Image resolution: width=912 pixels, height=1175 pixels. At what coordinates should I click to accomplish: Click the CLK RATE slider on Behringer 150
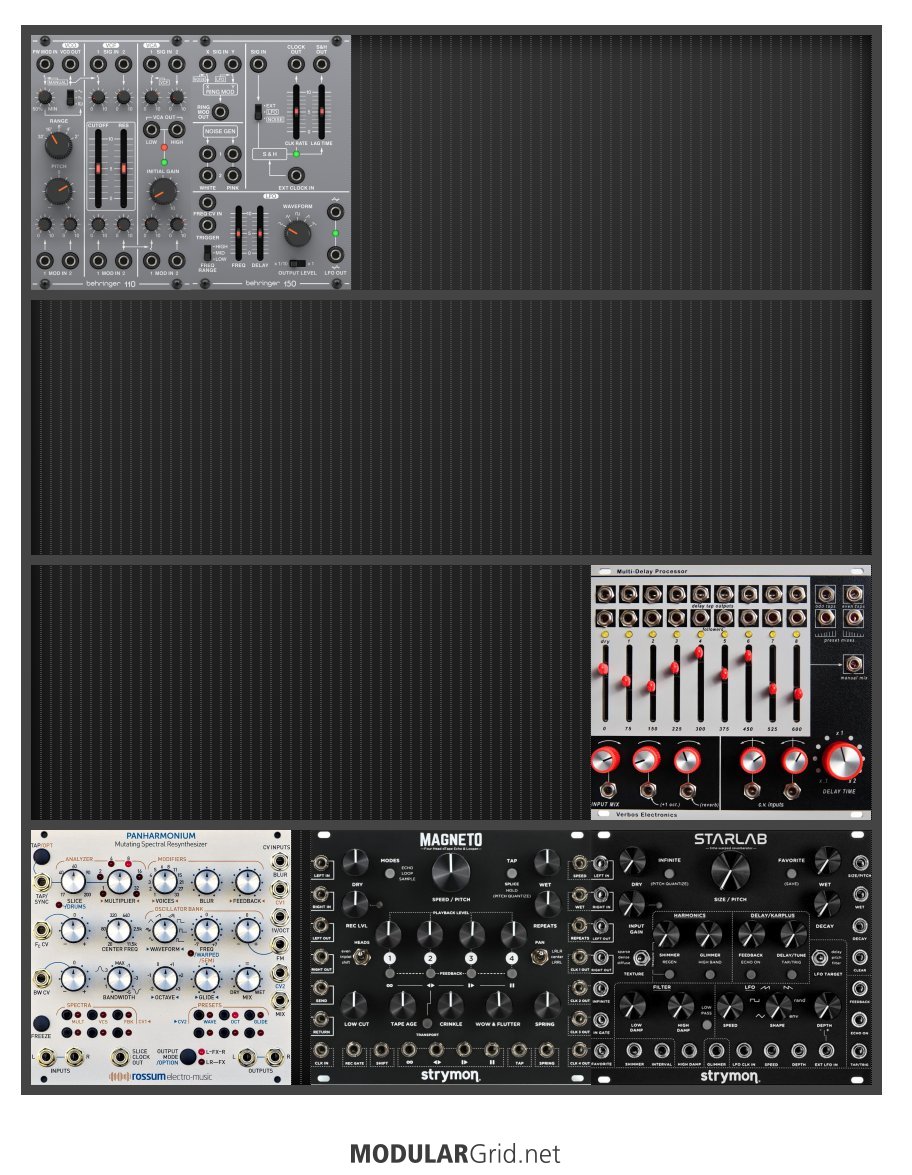coord(296,111)
